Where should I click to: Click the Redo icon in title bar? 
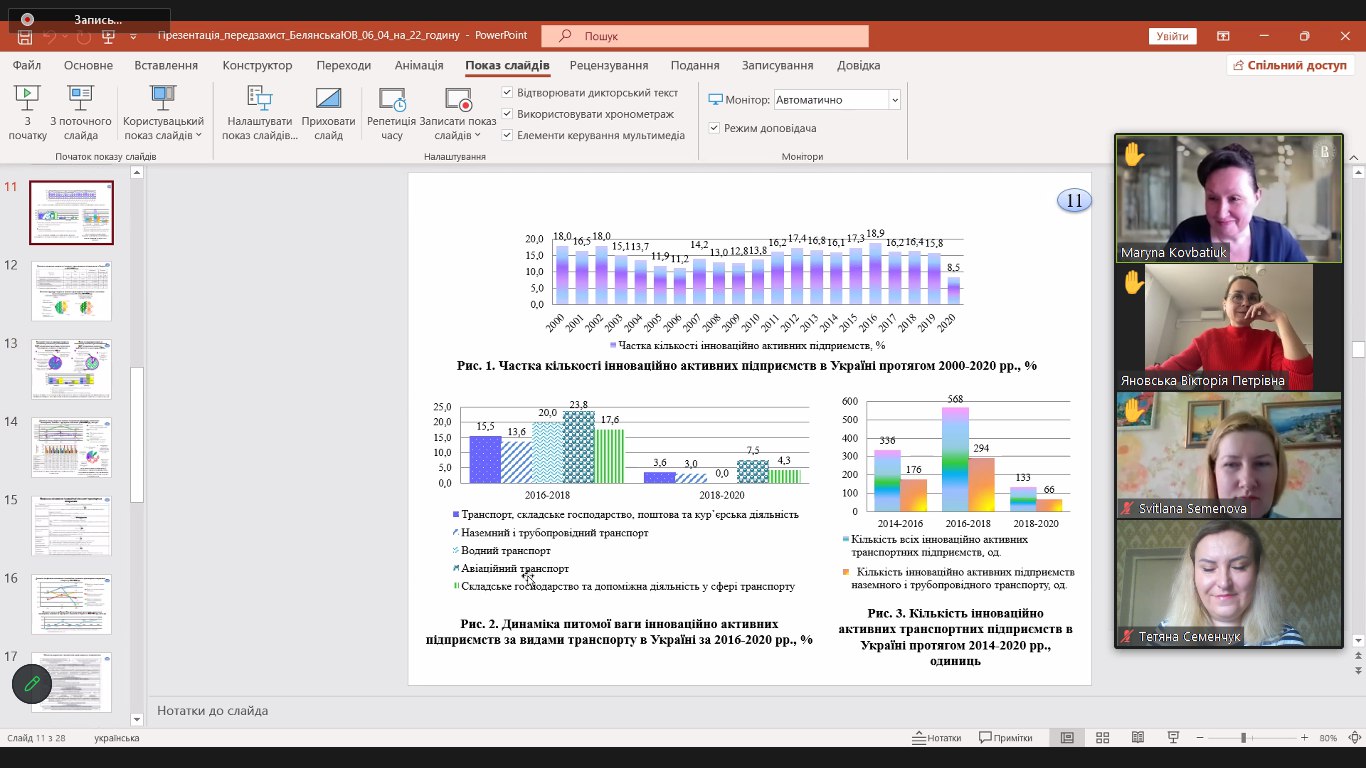click(x=83, y=36)
